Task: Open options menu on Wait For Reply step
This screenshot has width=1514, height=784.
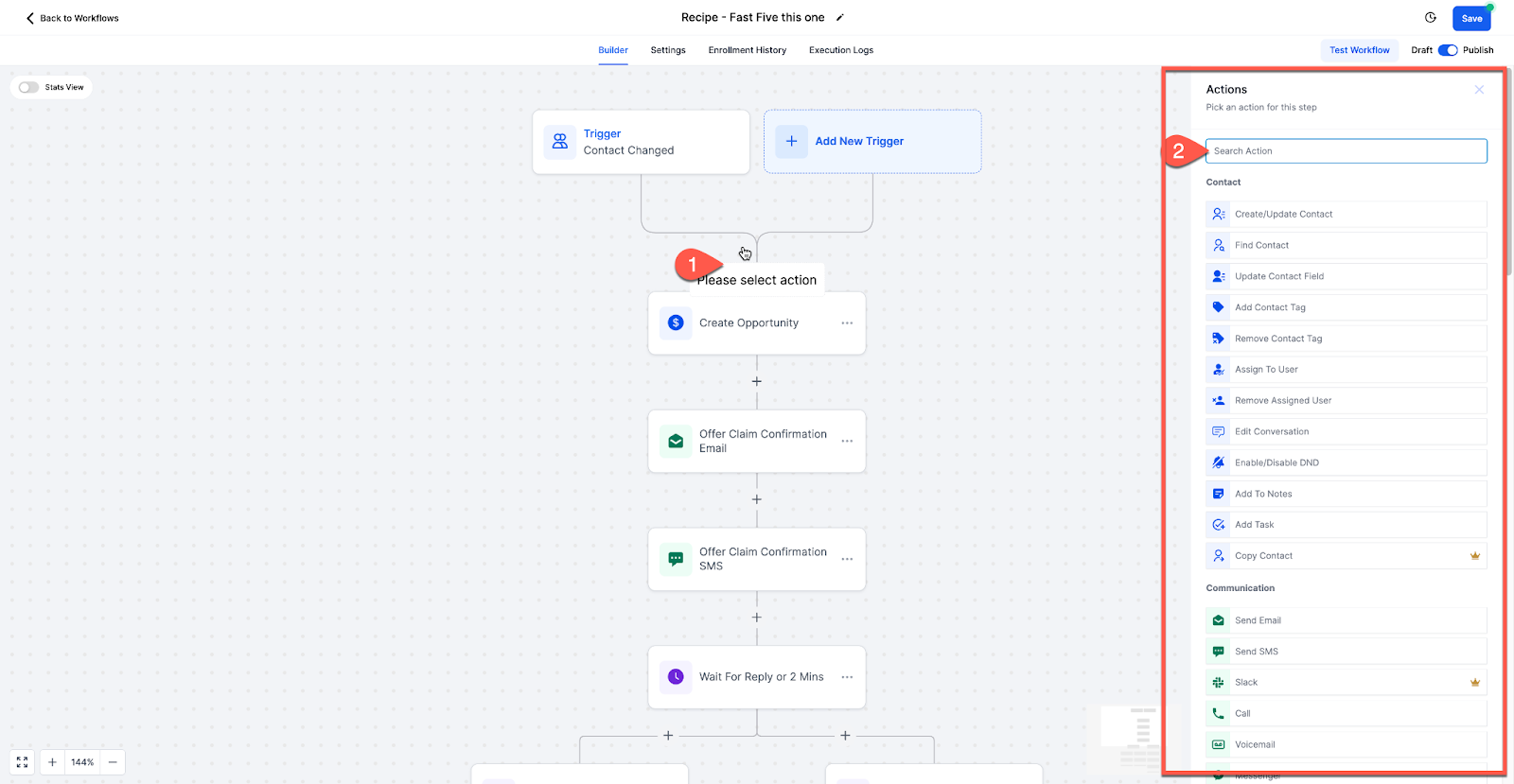Action: pyautogui.click(x=846, y=676)
